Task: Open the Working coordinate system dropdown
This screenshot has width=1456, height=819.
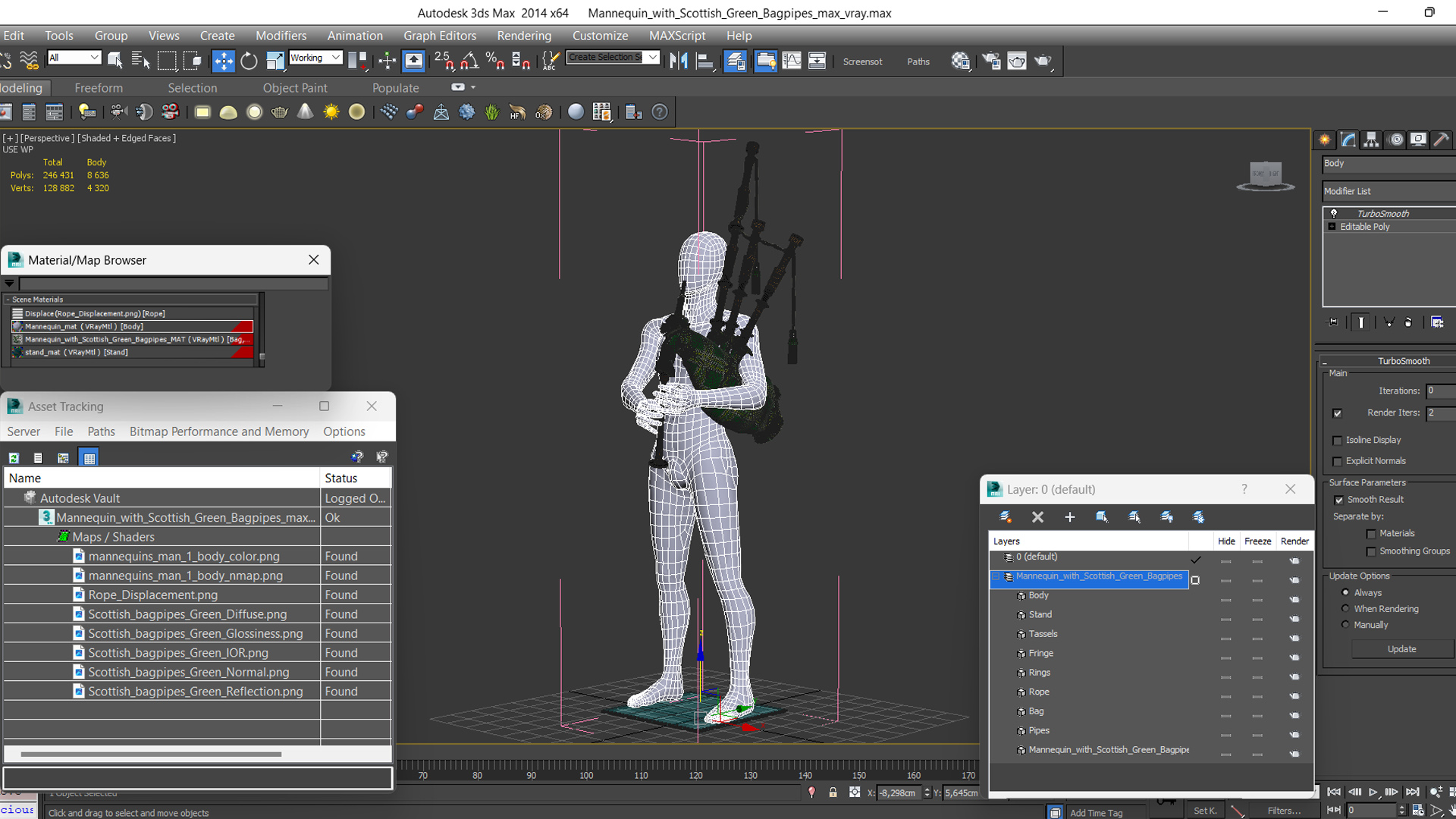Action: click(315, 58)
